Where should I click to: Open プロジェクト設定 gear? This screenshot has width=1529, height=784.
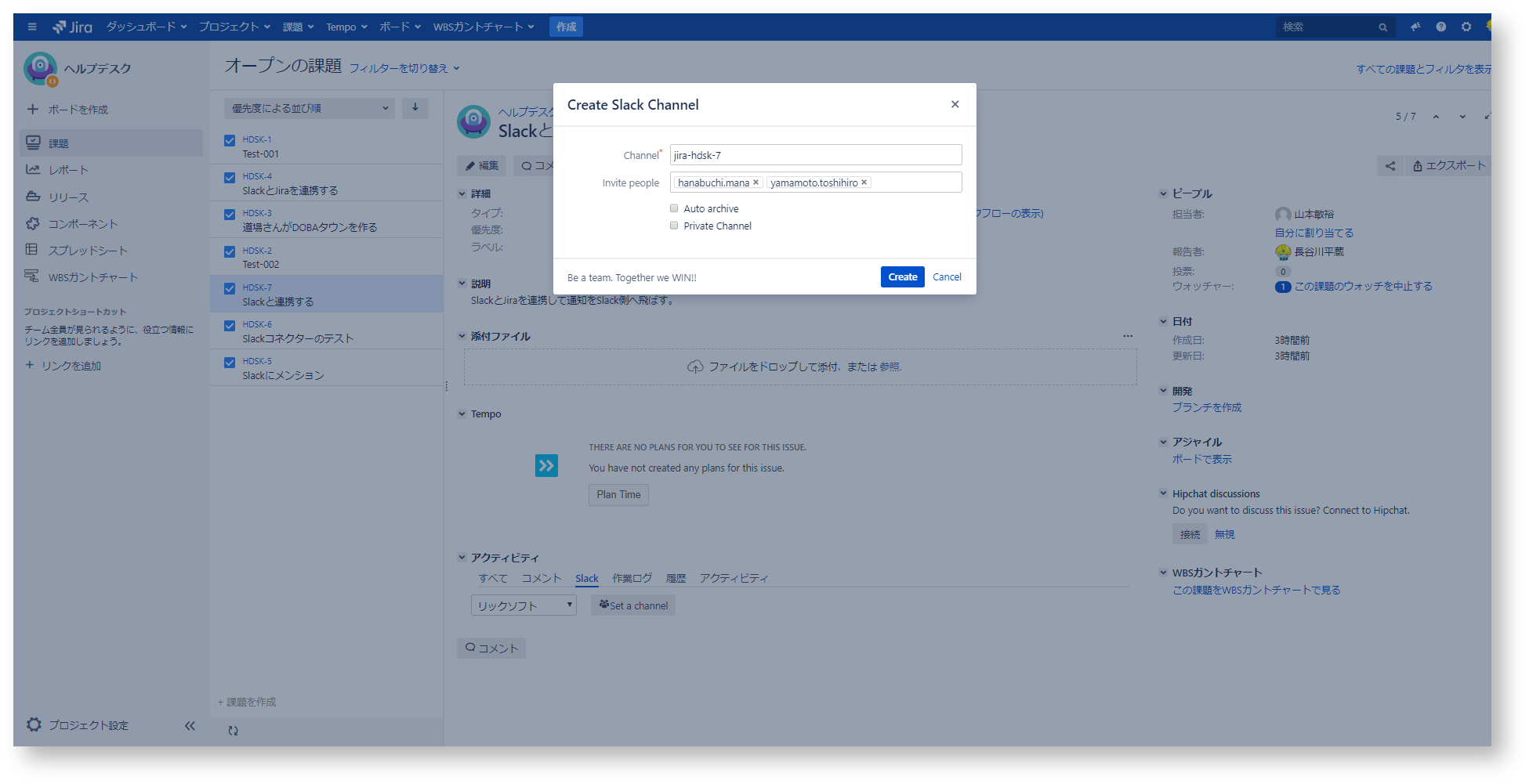pyautogui.click(x=34, y=725)
